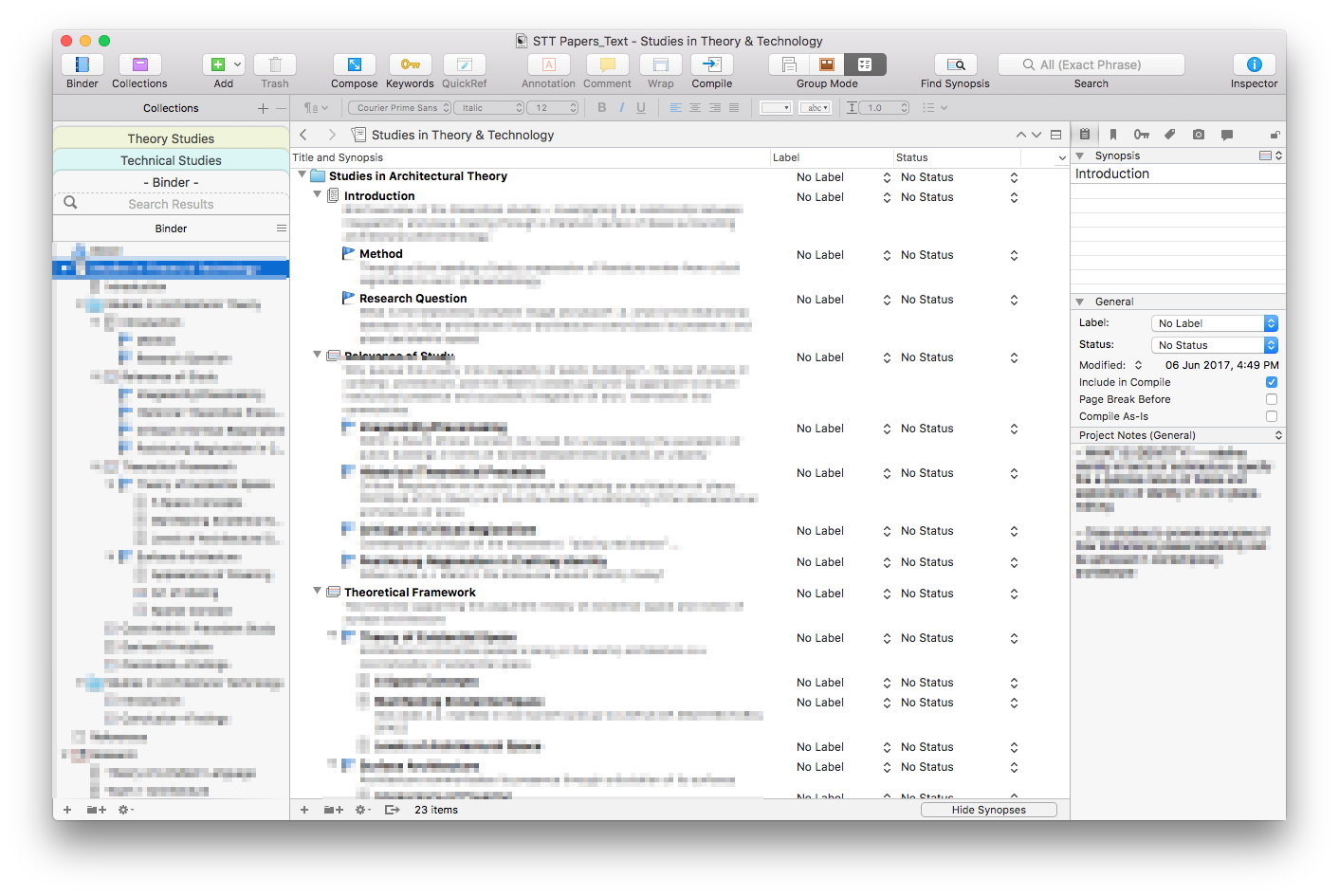Select the Theory Studies collection tab
This screenshot has height=896, width=1339.
pyautogui.click(x=171, y=138)
